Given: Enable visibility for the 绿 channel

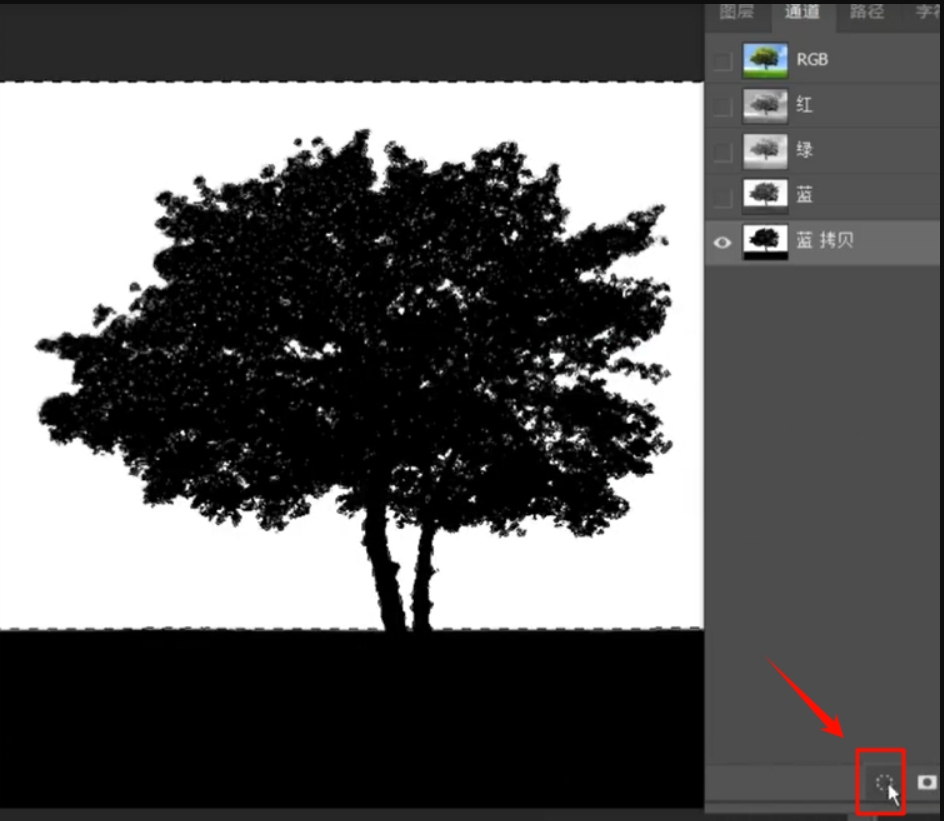Looking at the screenshot, I should point(722,151).
